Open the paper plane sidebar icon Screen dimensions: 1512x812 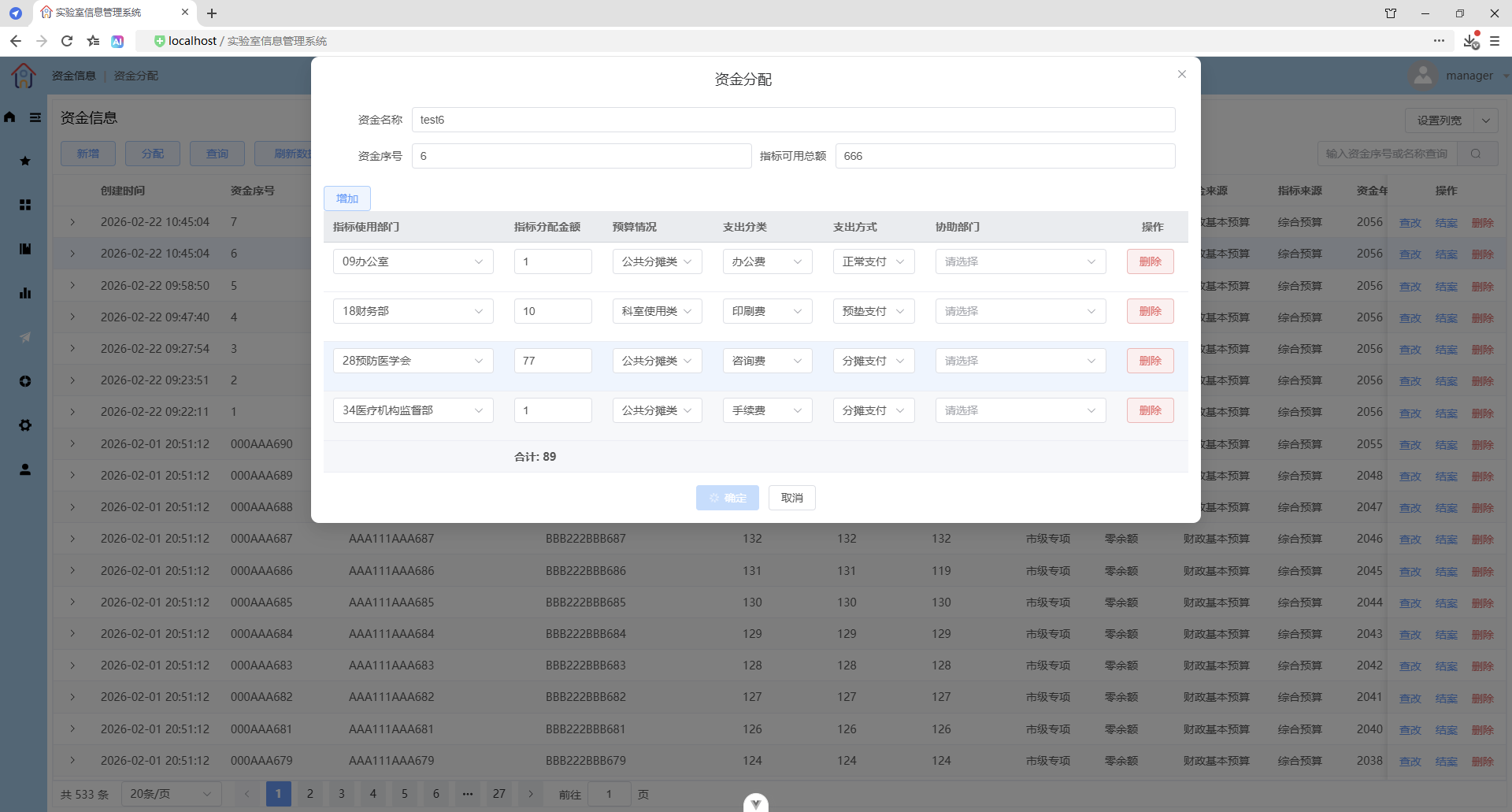point(25,337)
